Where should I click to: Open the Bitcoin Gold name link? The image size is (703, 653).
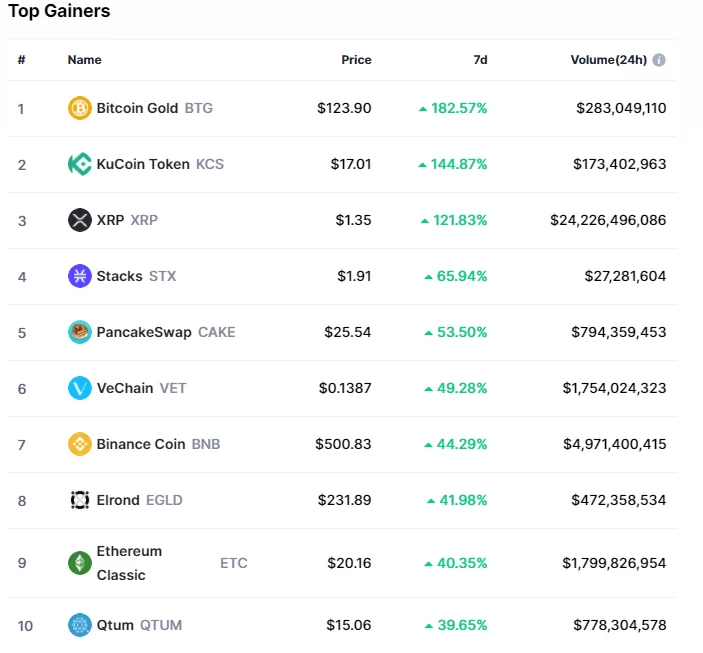[x=137, y=108]
